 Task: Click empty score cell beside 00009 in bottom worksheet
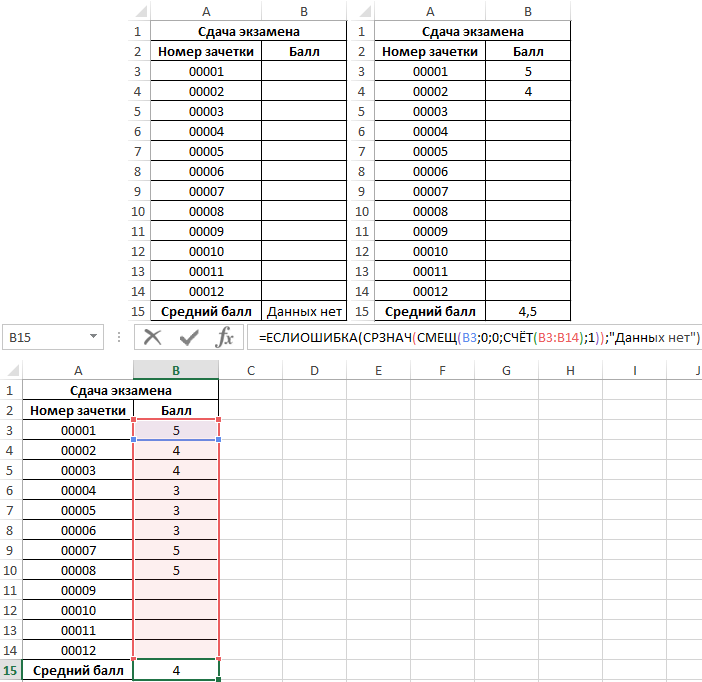click(176, 590)
